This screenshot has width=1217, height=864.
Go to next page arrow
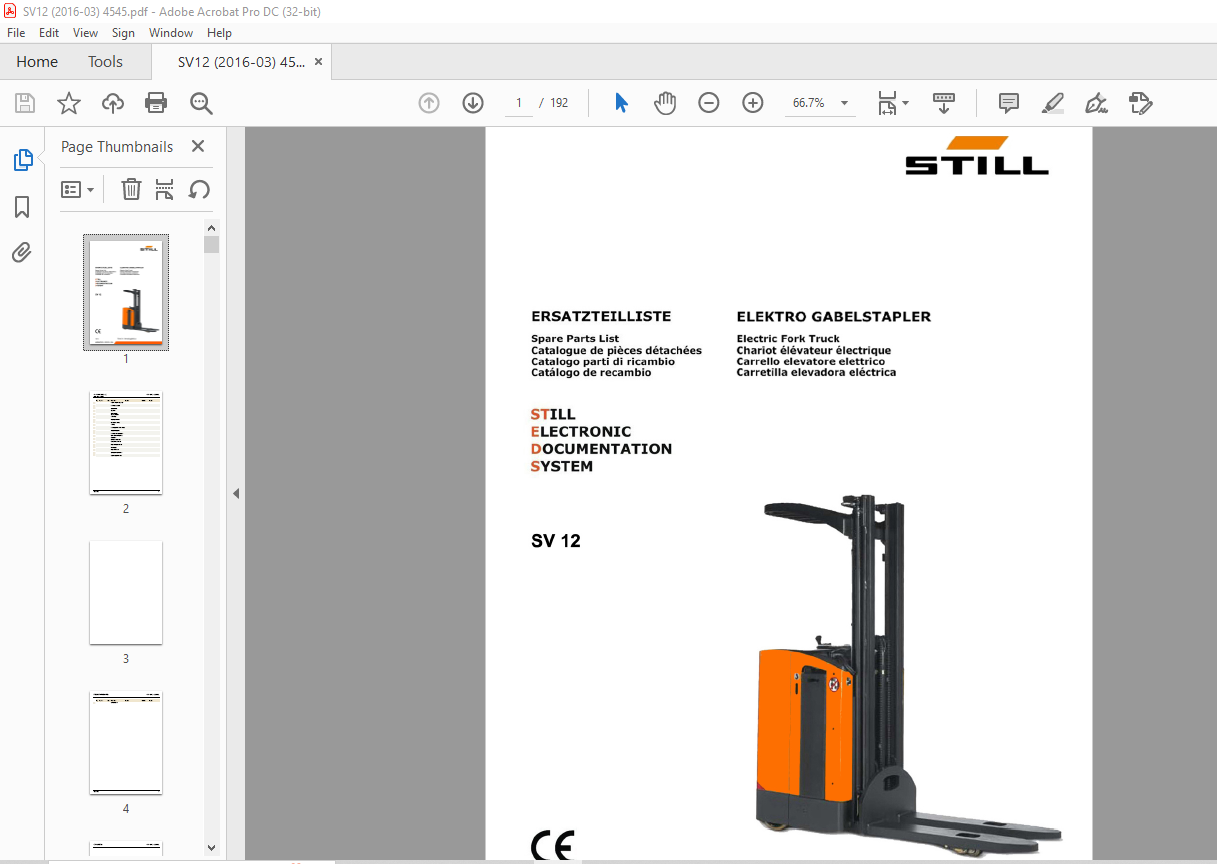[x=473, y=103]
